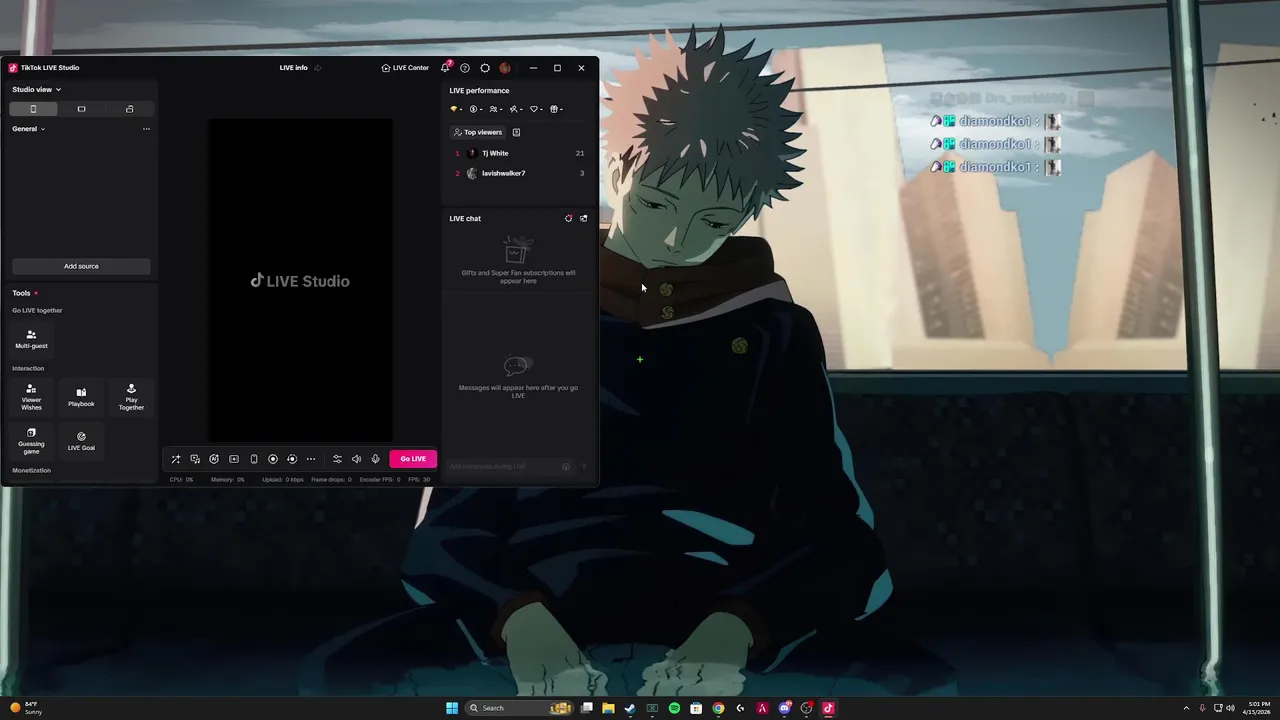The height and width of the screenshot is (720, 1280).
Task: Click the Add source button
Action: coord(81,266)
